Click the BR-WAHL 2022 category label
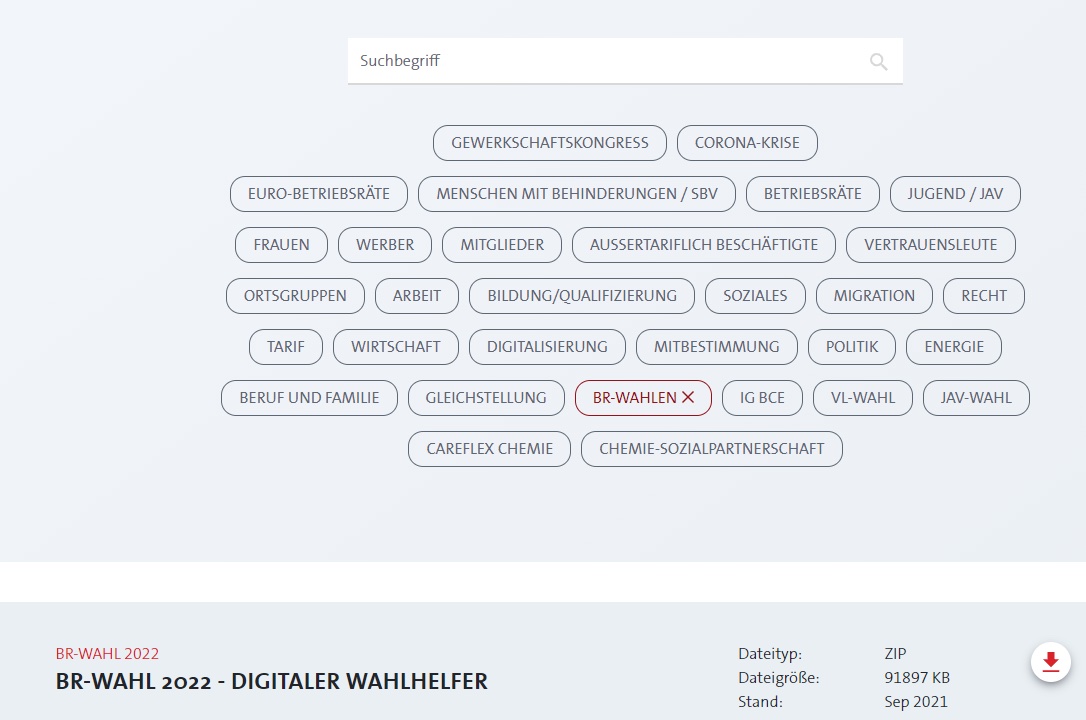This screenshot has width=1086, height=720. tap(107, 653)
